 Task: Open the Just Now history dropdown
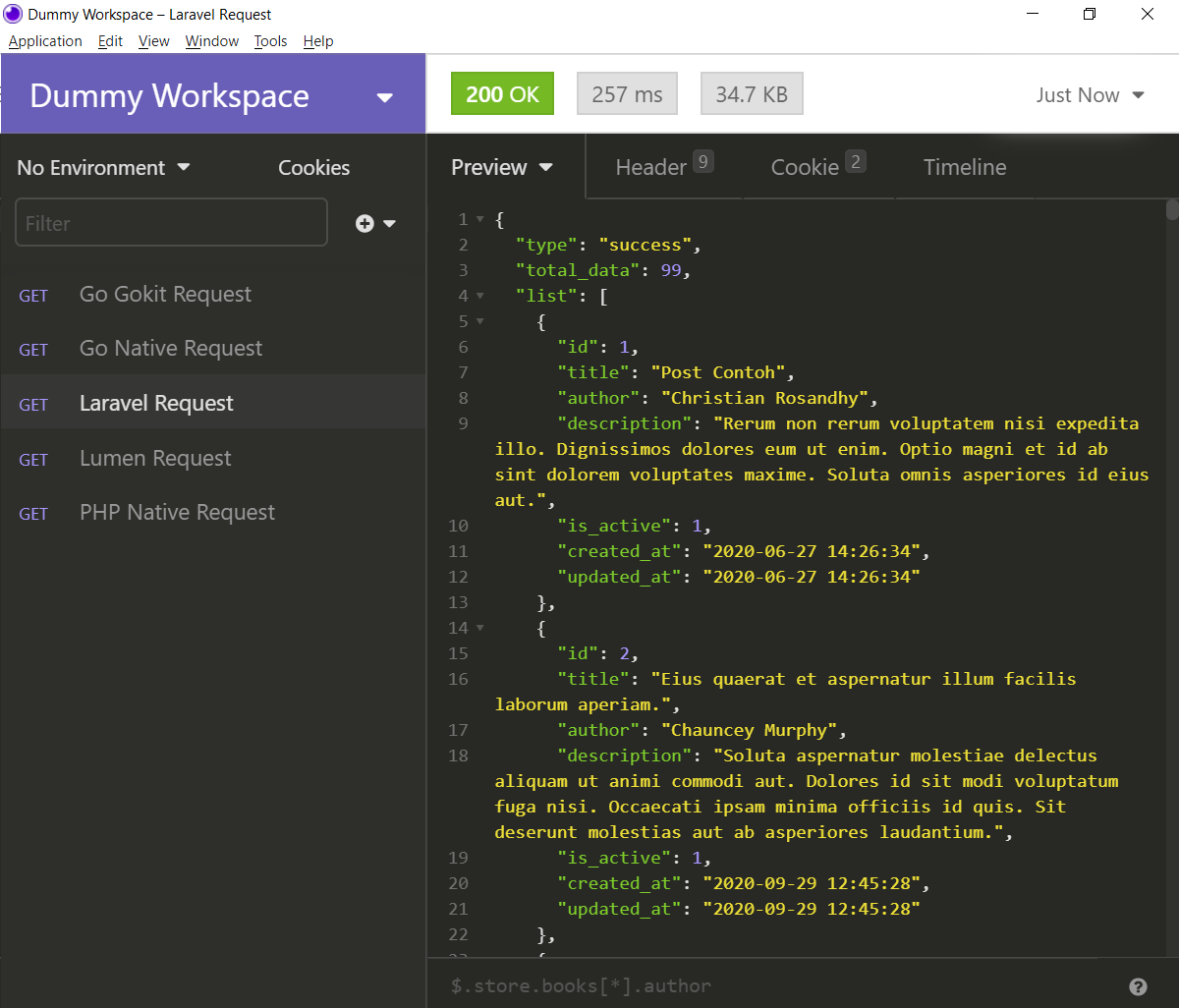tap(1091, 95)
